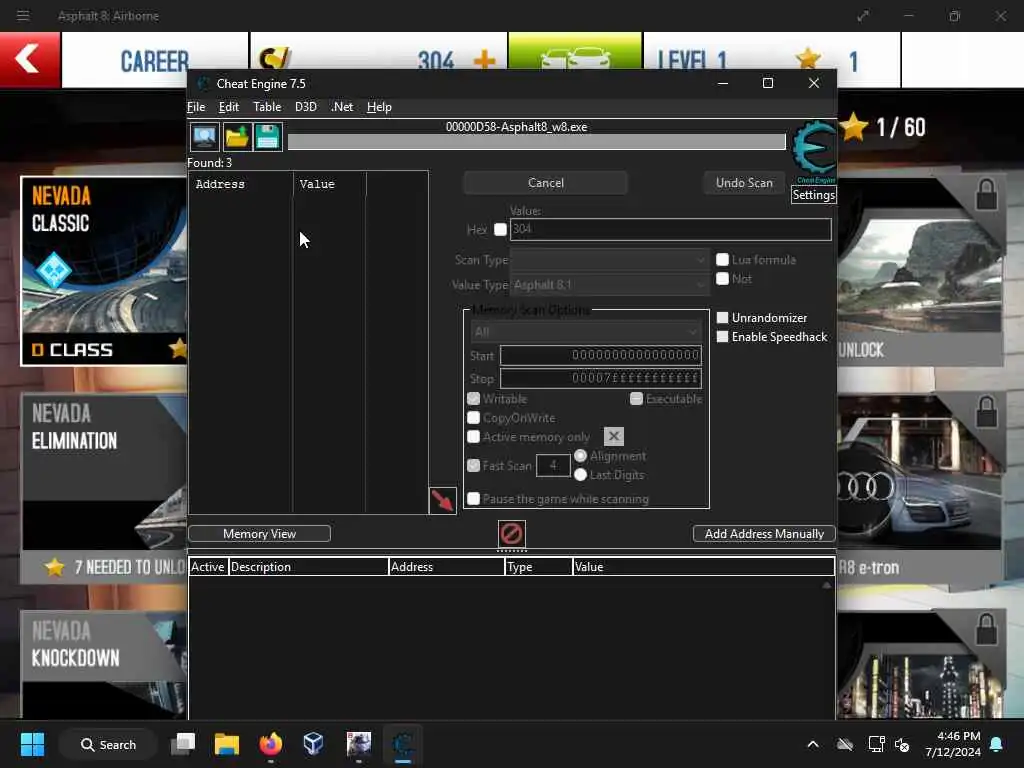
Task: Open the File menu
Action: point(196,107)
